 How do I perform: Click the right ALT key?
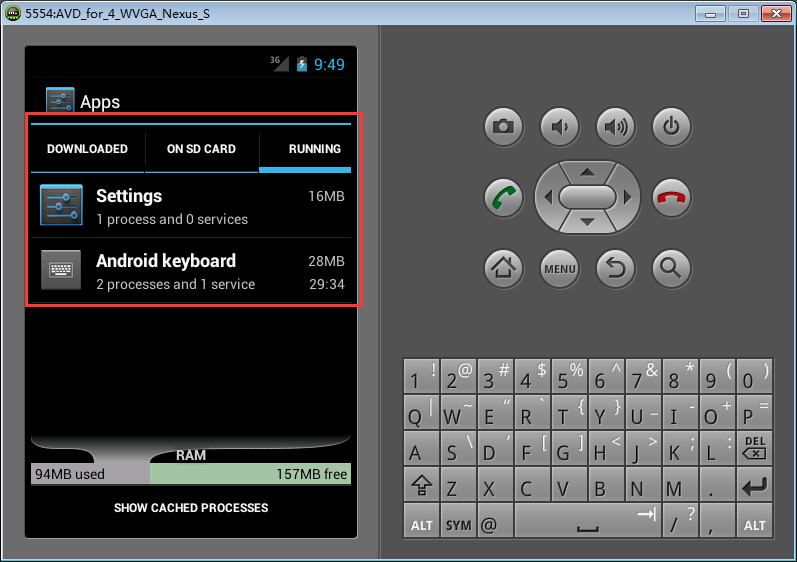tap(754, 520)
